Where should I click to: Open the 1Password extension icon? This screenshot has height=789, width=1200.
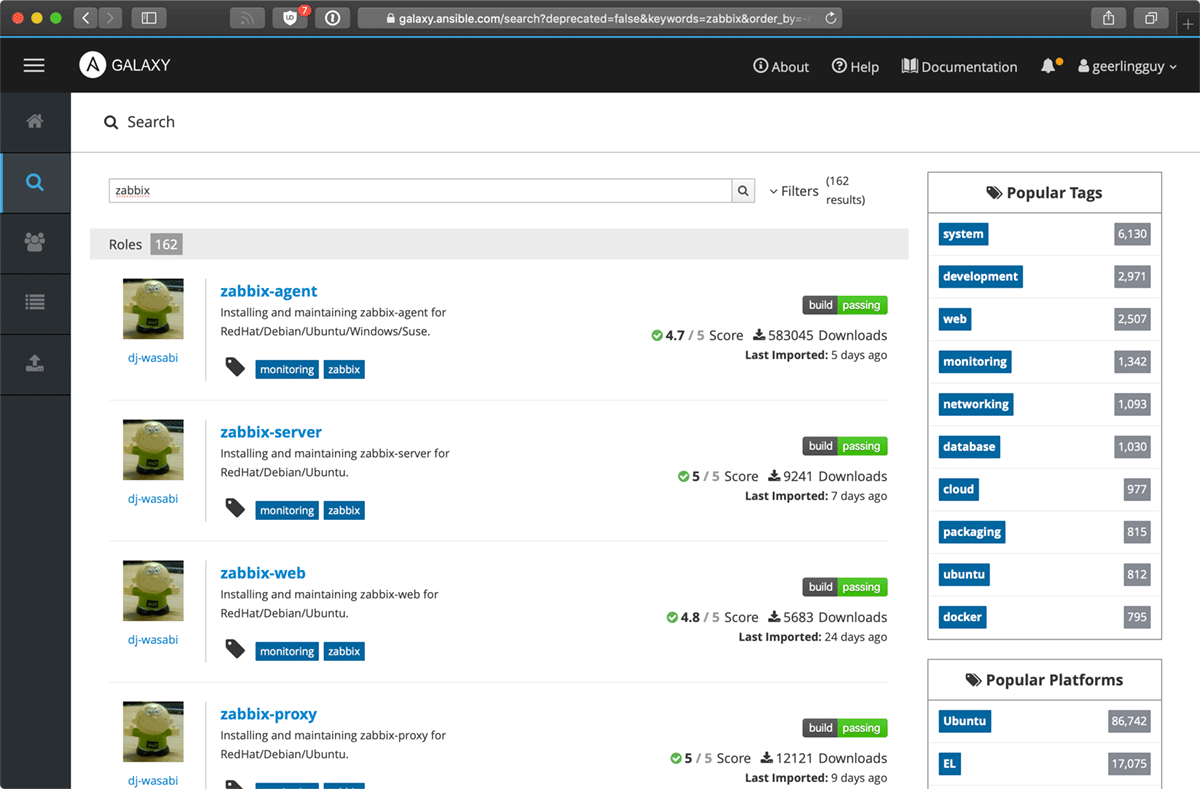click(x=333, y=18)
